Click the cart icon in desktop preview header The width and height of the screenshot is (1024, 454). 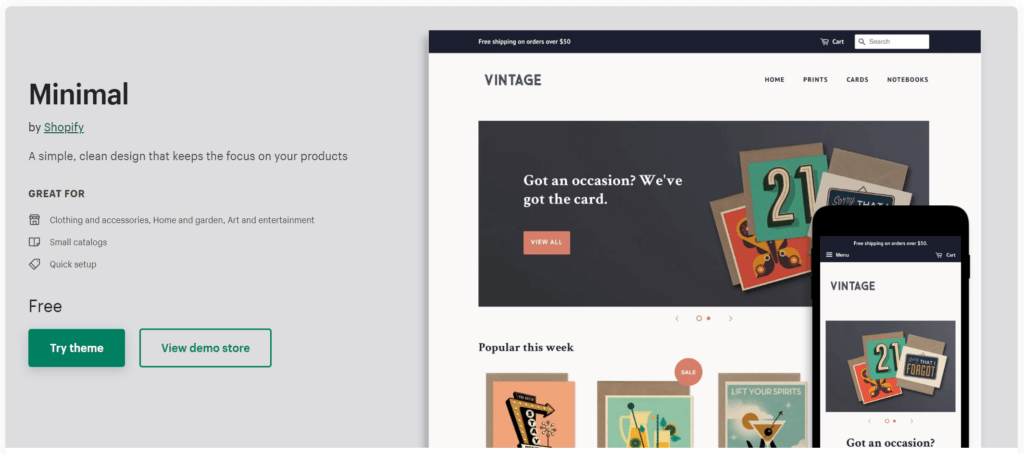click(824, 42)
